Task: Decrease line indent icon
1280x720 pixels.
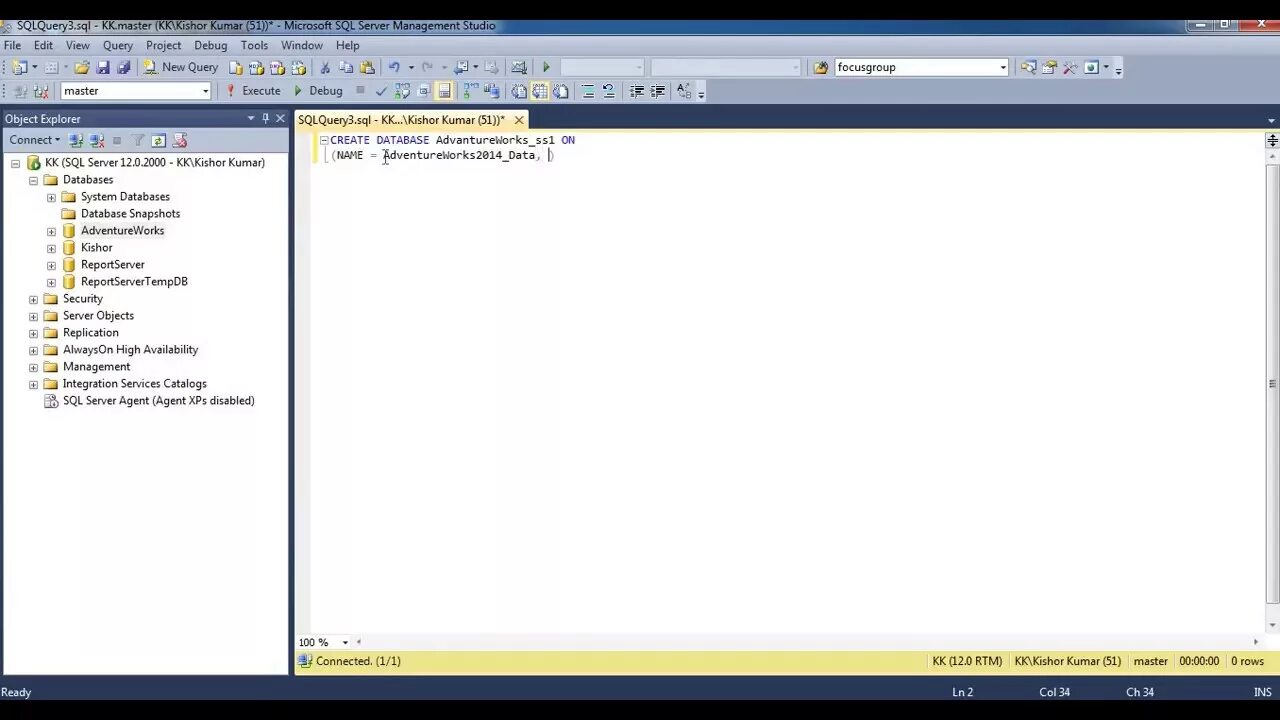Action: (x=636, y=91)
